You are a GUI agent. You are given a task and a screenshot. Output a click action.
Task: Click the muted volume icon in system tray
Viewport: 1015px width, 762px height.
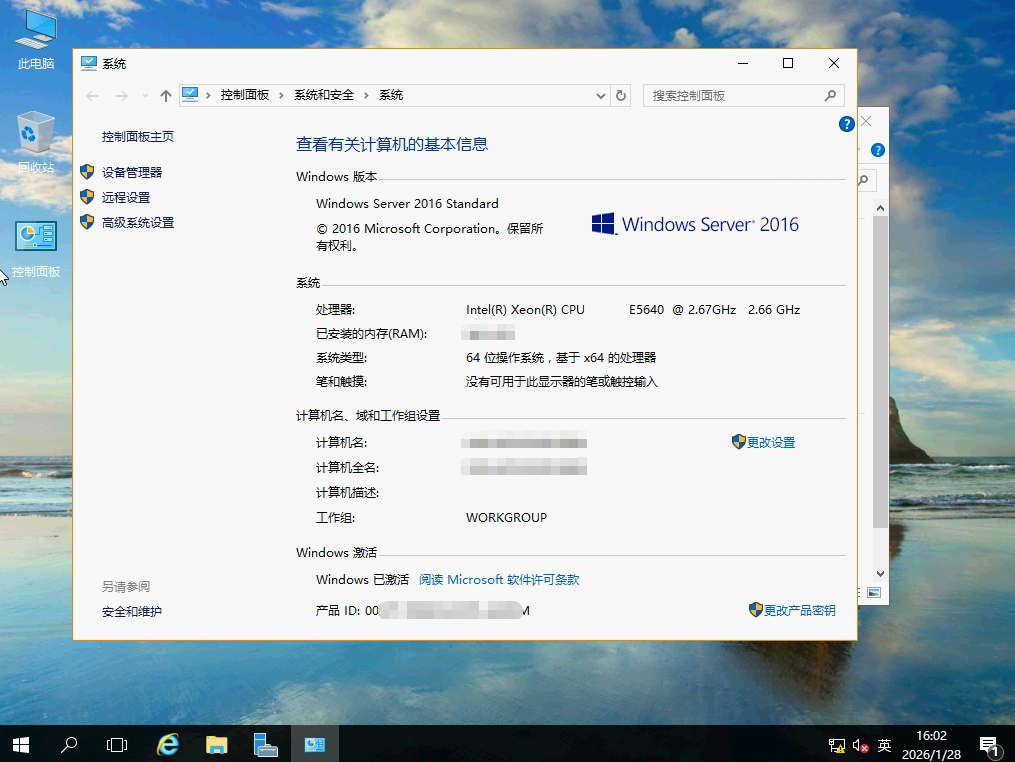coord(858,745)
